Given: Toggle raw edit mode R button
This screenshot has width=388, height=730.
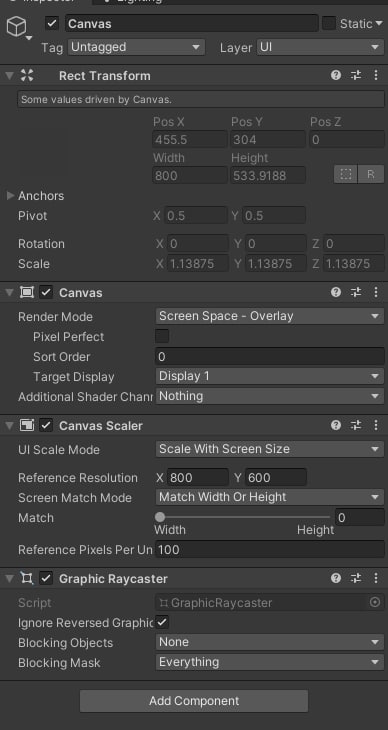Looking at the screenshot, I should [371, 174].
